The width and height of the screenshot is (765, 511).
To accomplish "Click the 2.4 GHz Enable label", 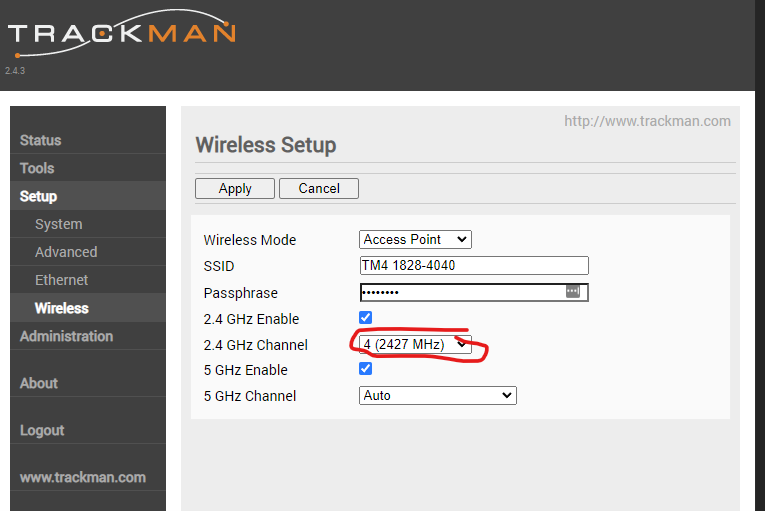I will (x=251, y=319).
